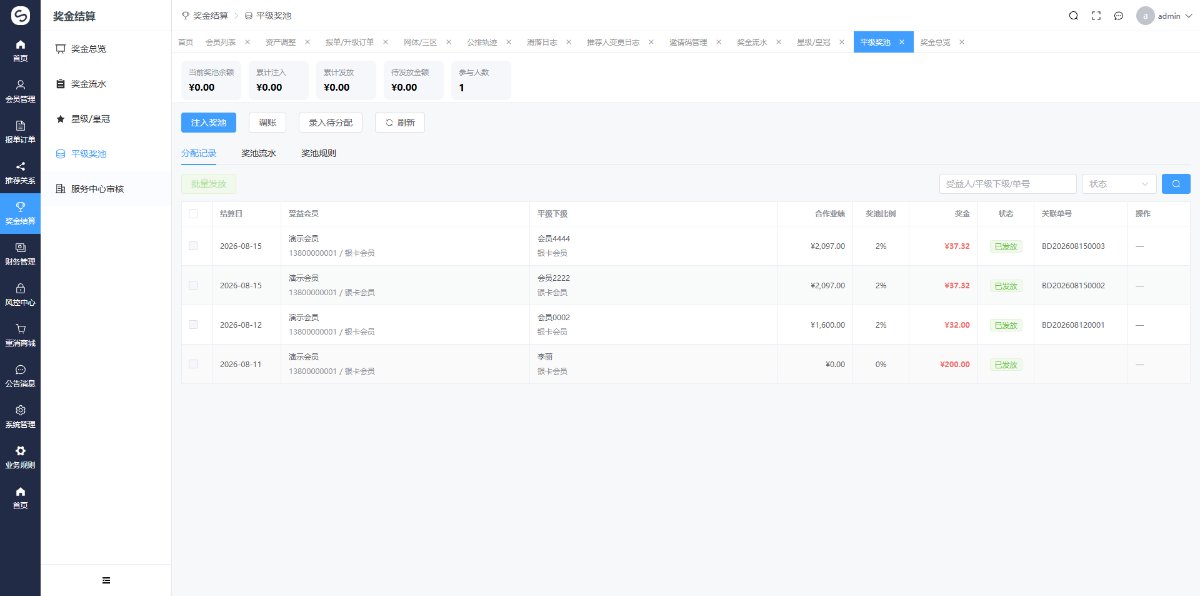Close the 资产调整 page tab
The width and height of the screenshot is (1200, 596).
[x=305, y=42]
